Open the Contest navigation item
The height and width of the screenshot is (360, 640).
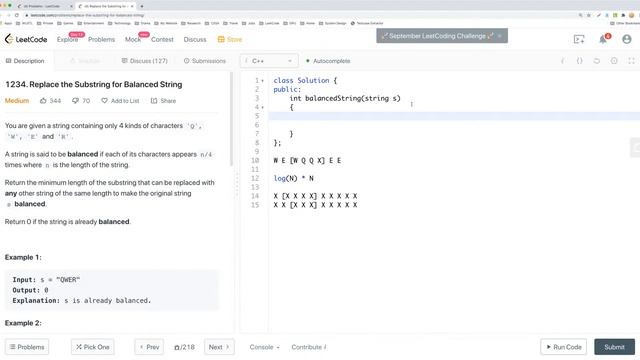tap(162, 39)
